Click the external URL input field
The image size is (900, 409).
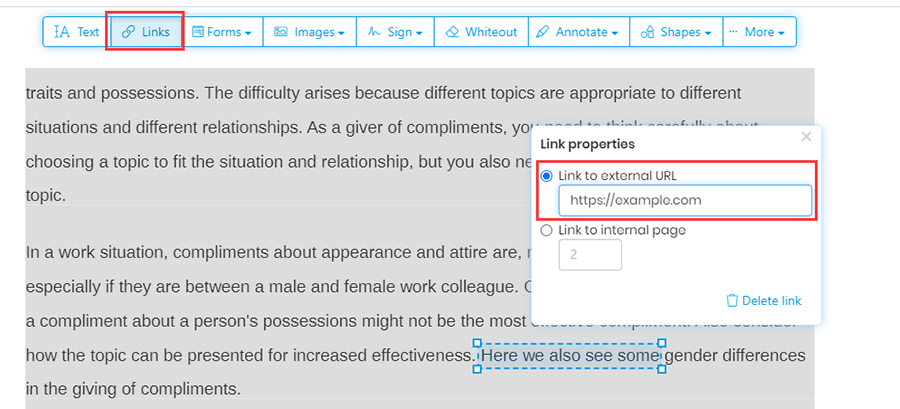[684, 200]
